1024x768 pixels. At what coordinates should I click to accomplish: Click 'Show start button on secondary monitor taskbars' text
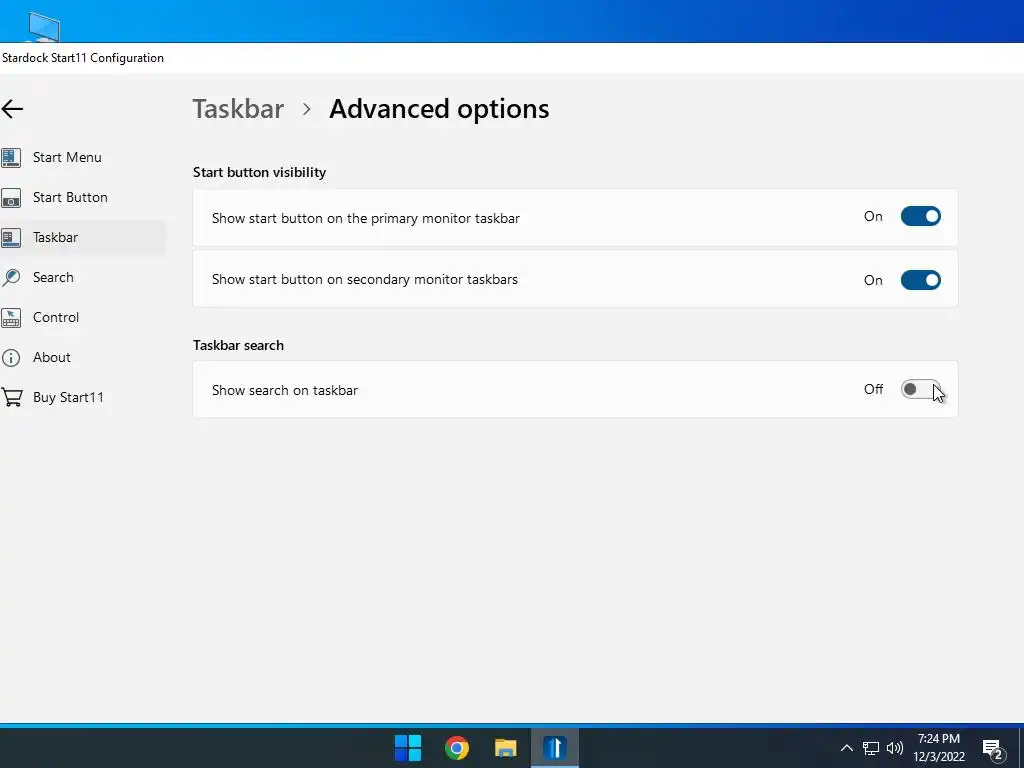364,279
